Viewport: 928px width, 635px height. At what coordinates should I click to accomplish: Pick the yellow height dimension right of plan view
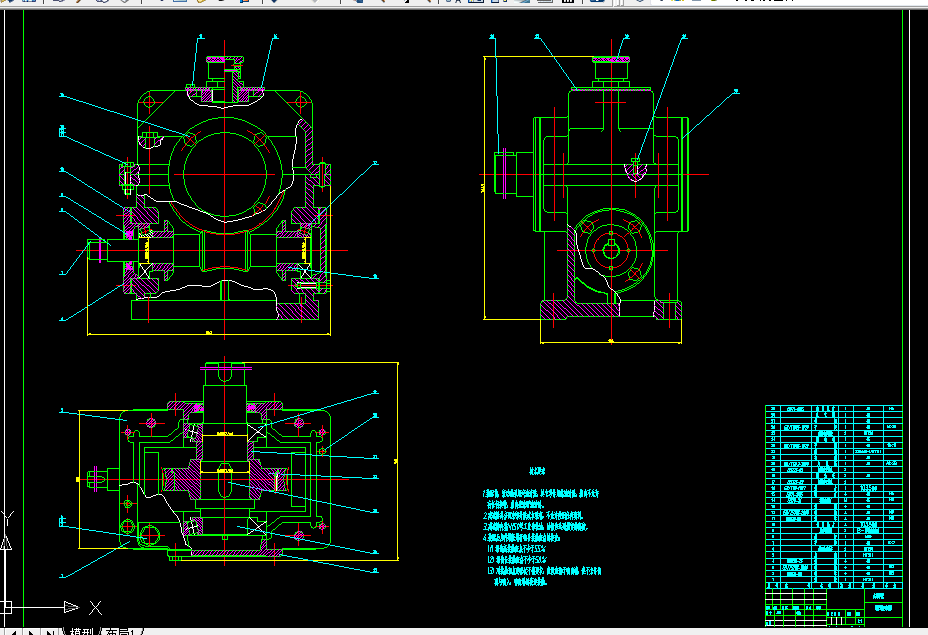398,460
